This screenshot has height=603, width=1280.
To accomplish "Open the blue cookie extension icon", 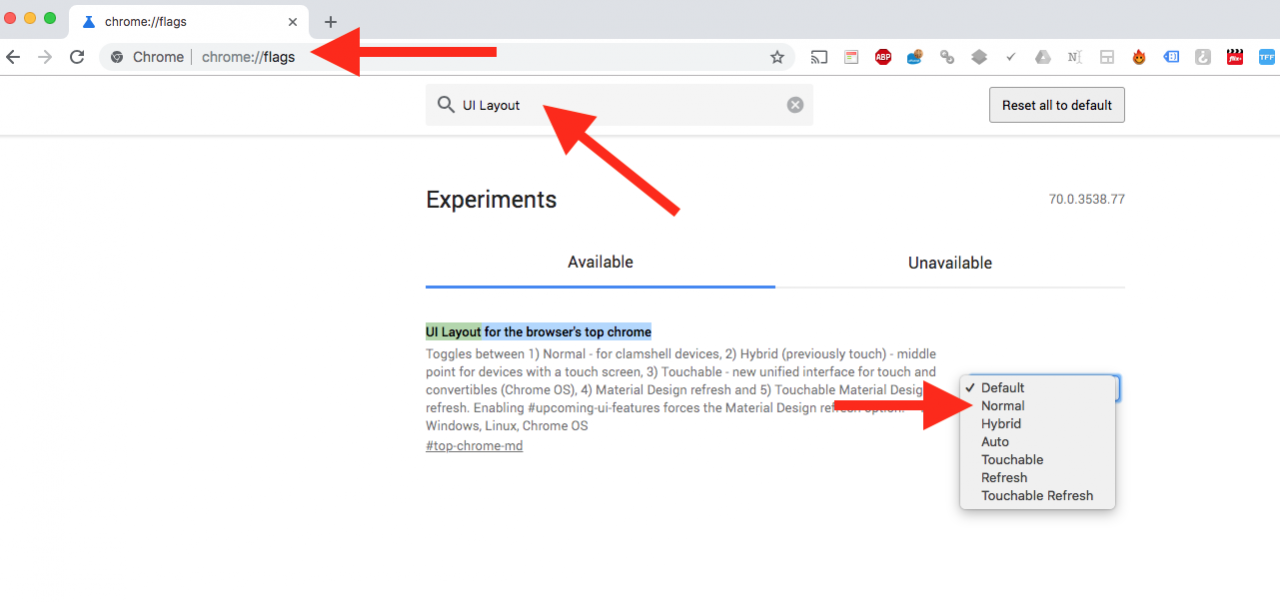I will pyautogui.click(x=915, y=57).
